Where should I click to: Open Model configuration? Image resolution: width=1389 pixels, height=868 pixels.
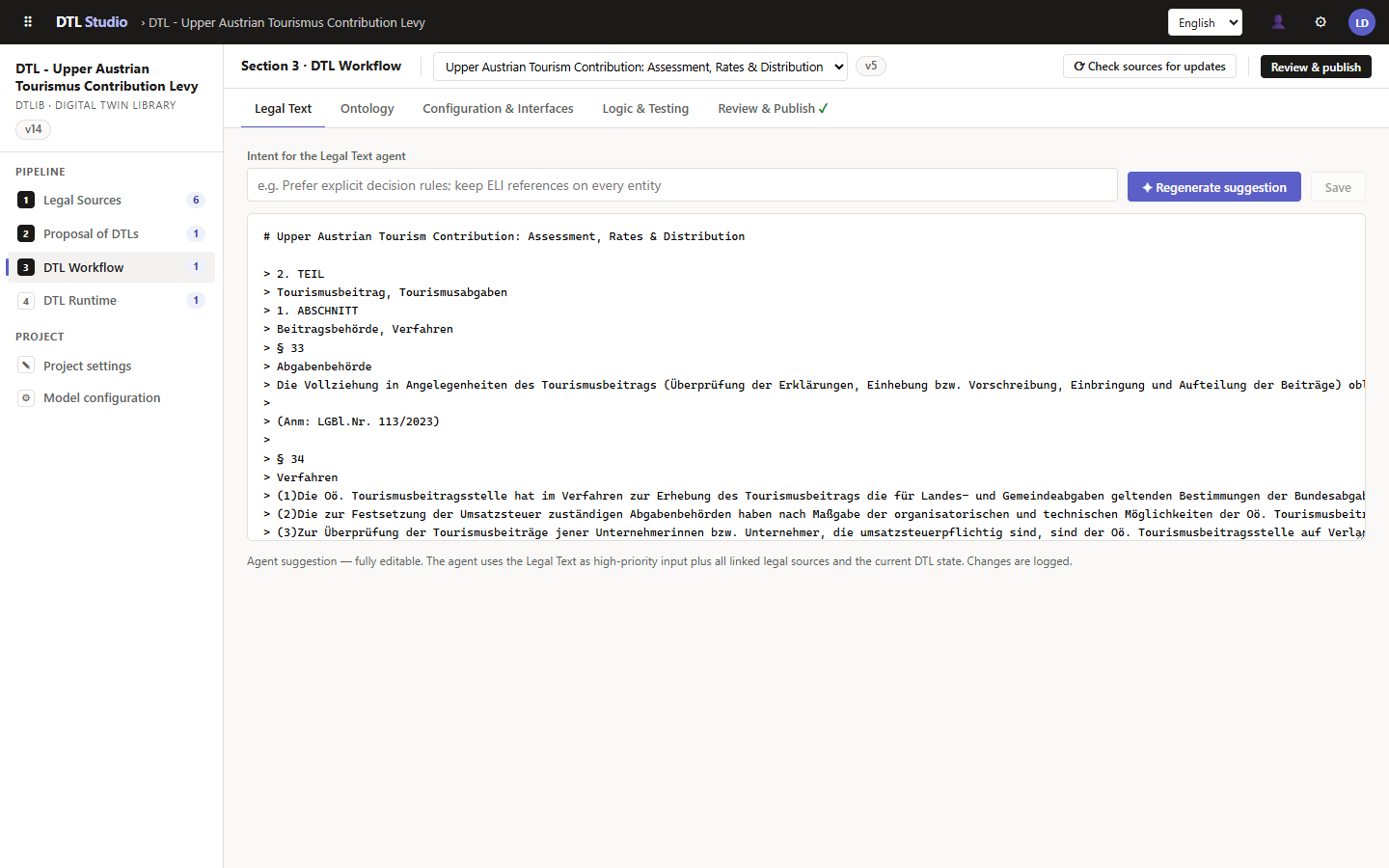[x=111, y=397]
